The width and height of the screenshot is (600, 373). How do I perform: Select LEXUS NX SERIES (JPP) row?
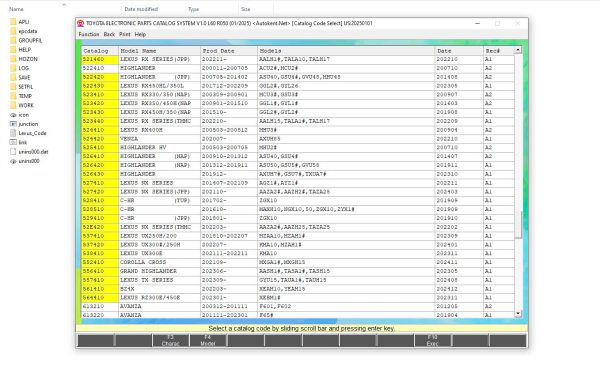click(x=298, y=192)
